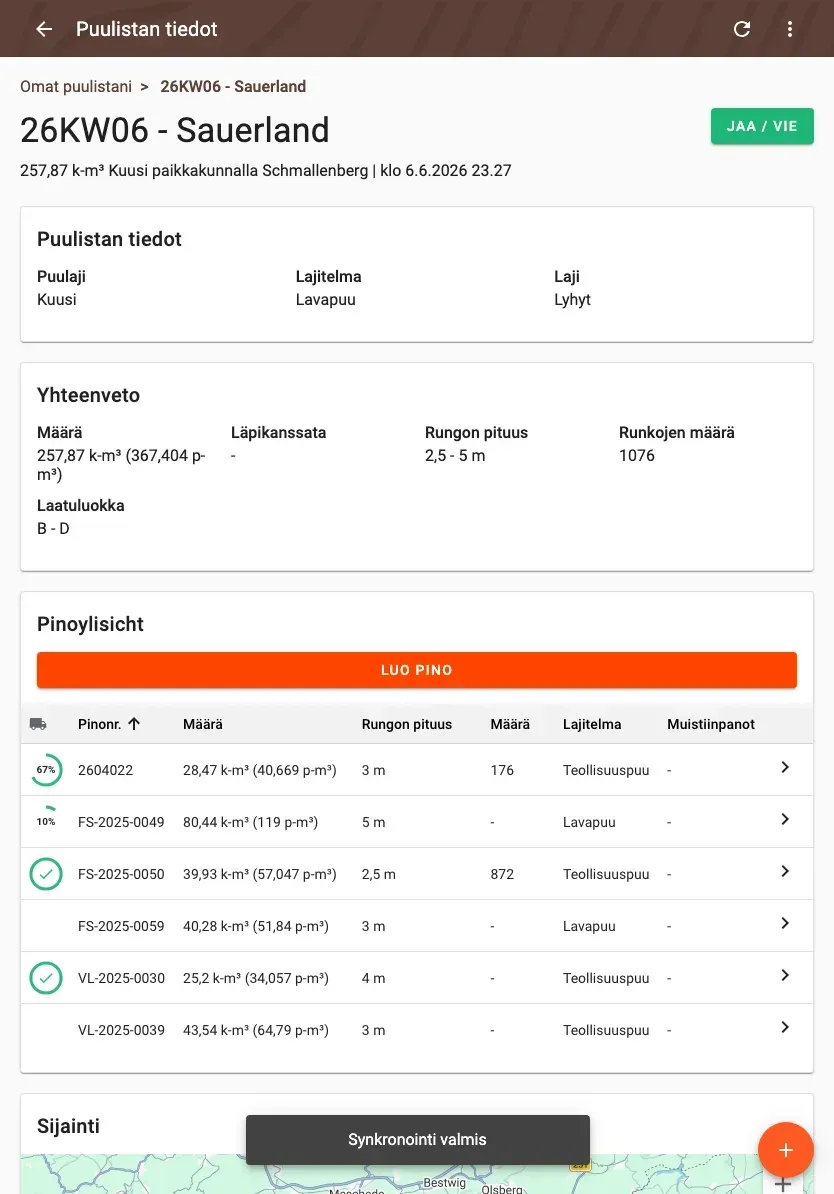Expand pile FS-2025-0049 with its chevron

[785, 819]
